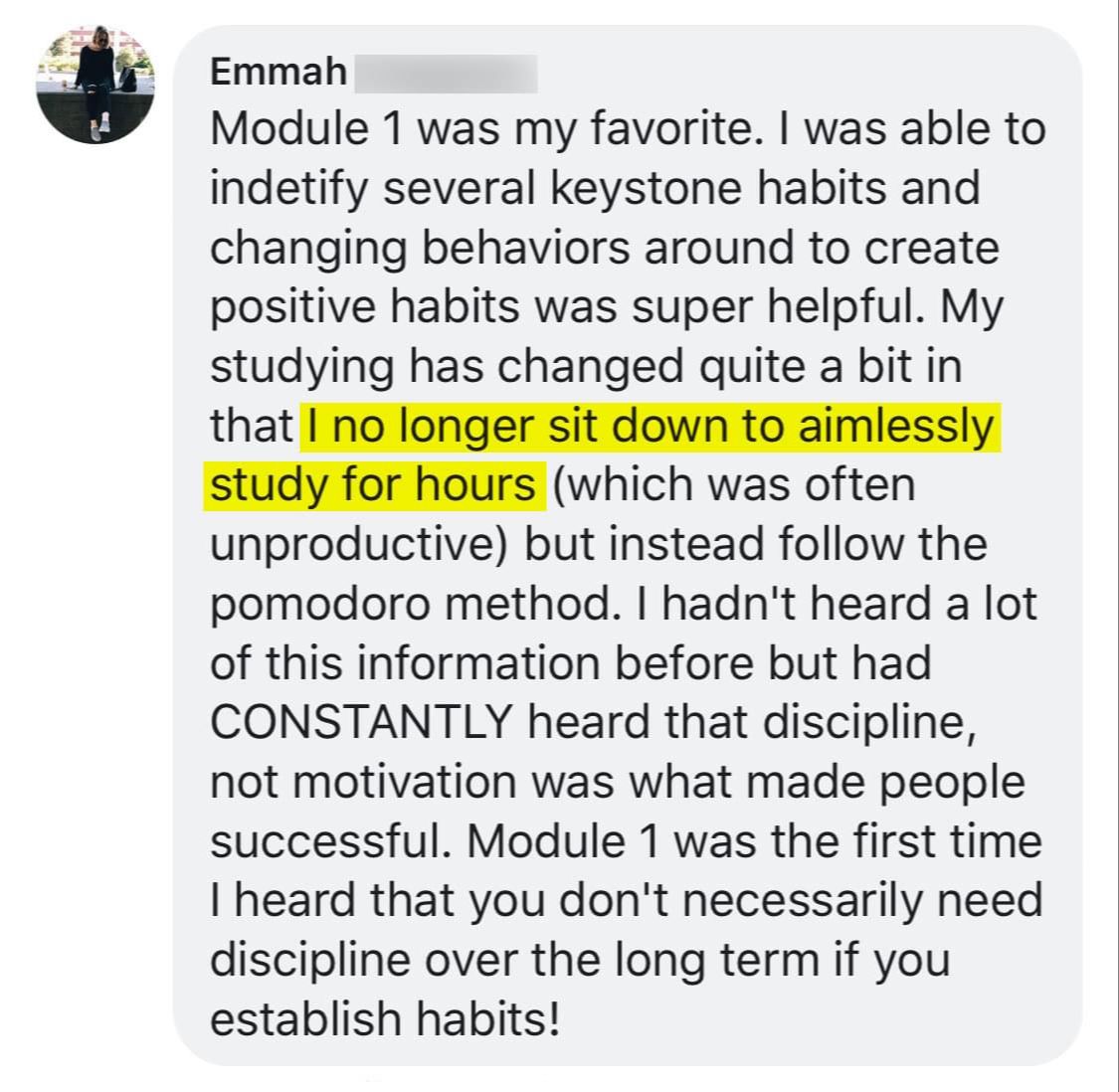Click the phrase 'changing behaviors'
This screenshot has height=1092, width=1119.
click(x=420, y=249)
